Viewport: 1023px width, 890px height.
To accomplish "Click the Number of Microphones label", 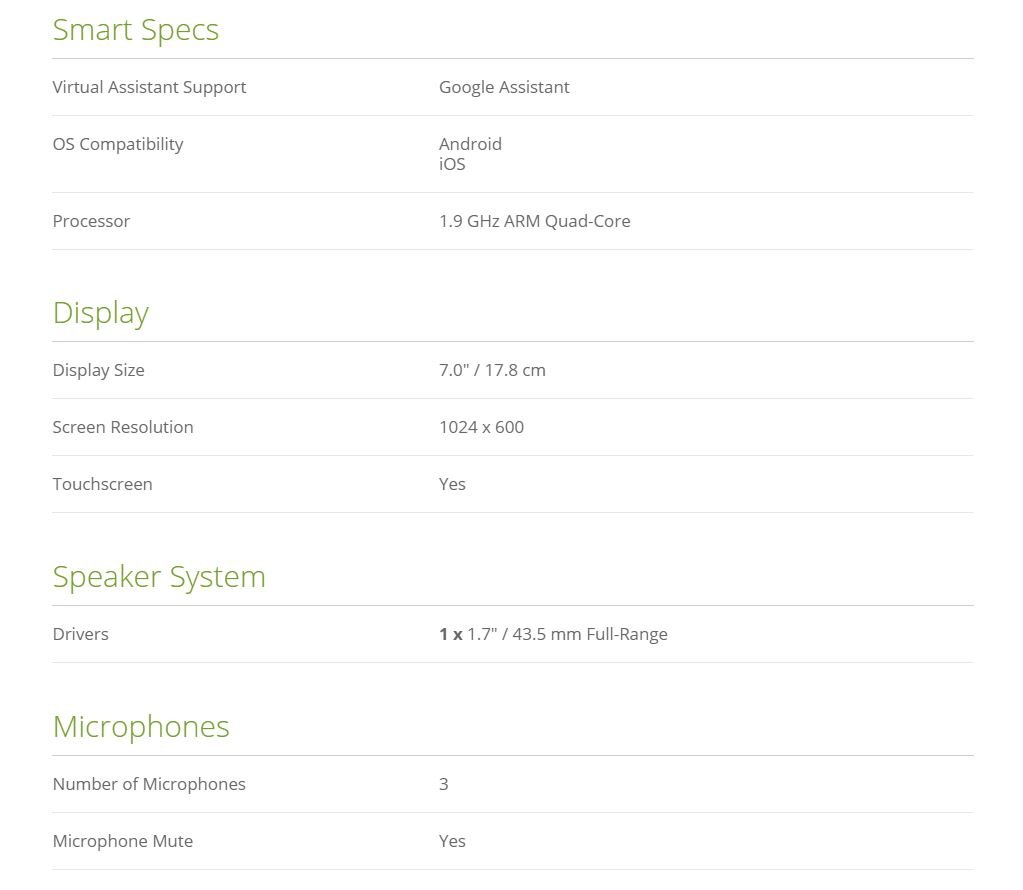I will 149,784.
